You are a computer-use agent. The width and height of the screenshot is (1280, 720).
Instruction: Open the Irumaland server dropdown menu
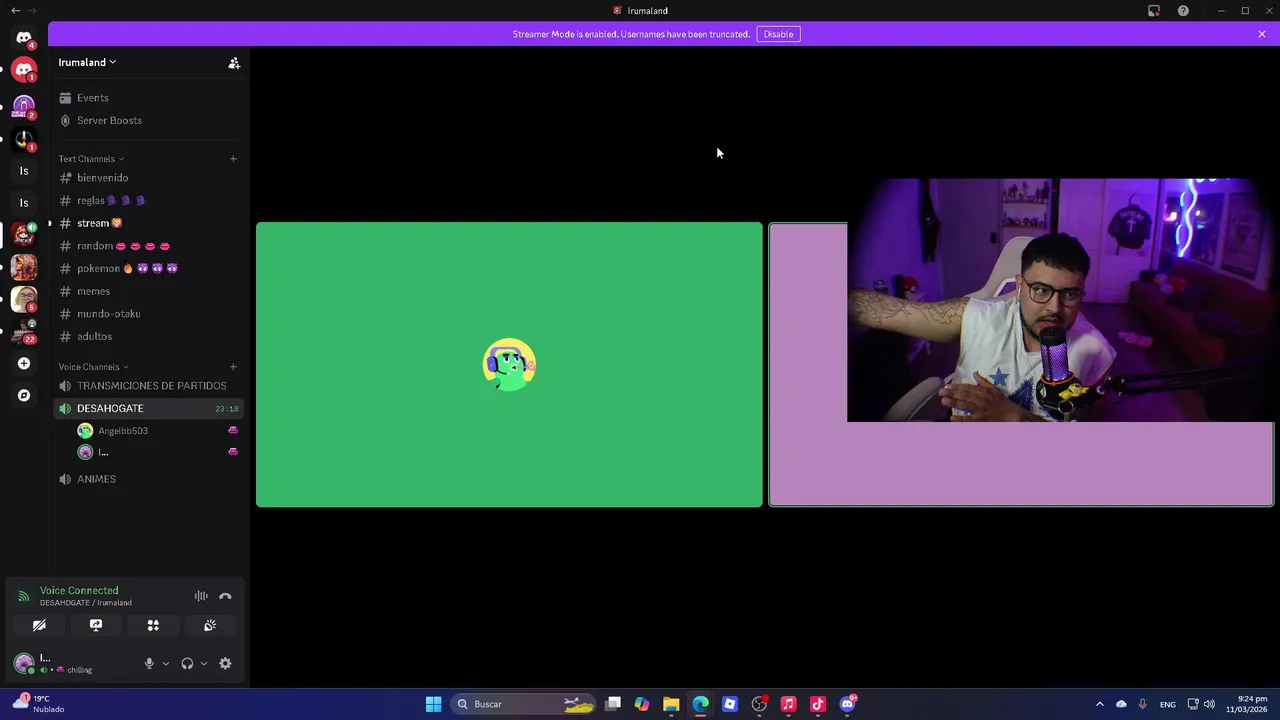tap(87, 62)
